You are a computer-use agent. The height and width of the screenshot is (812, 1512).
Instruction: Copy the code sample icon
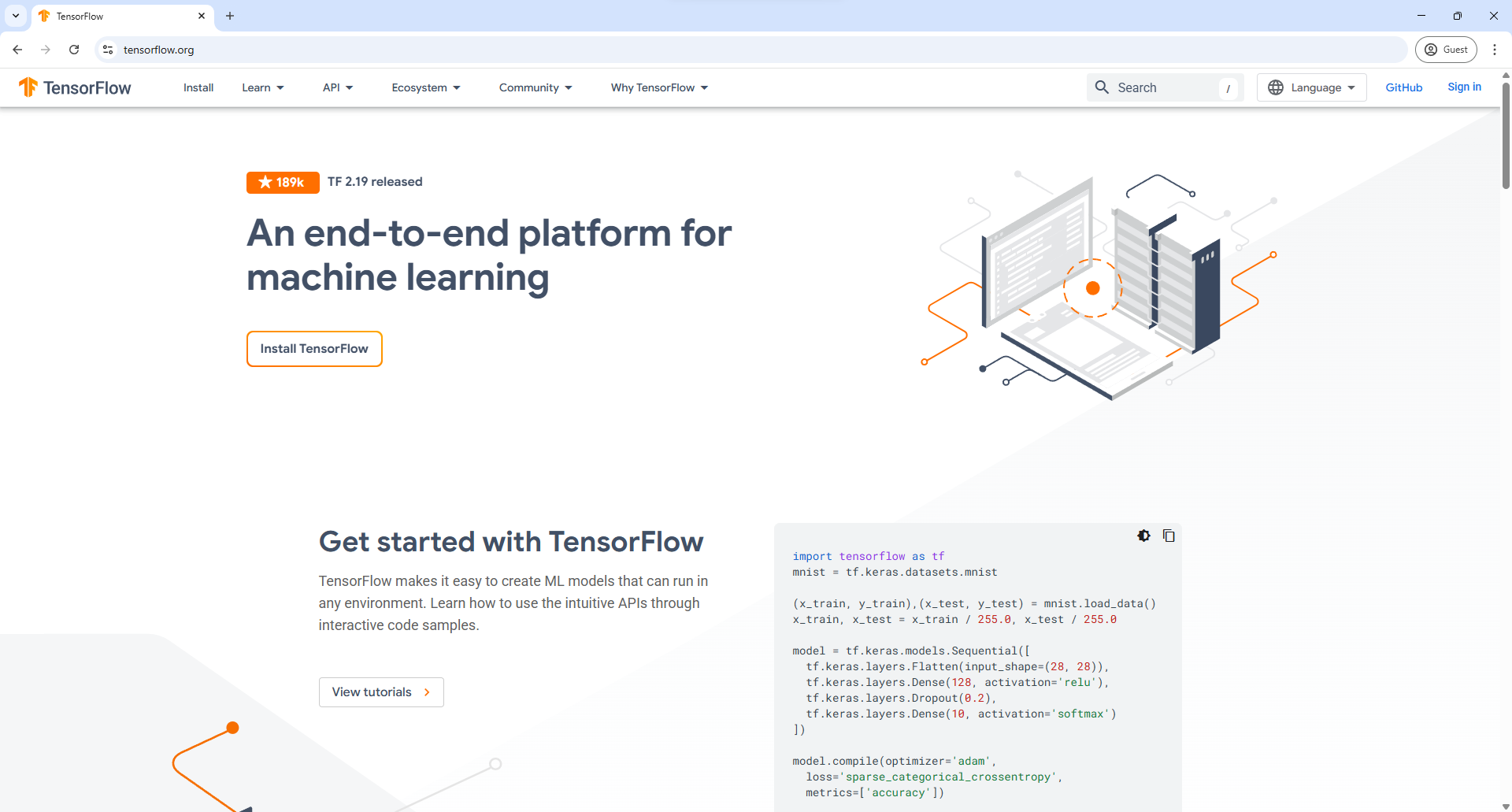point(1169,536)
